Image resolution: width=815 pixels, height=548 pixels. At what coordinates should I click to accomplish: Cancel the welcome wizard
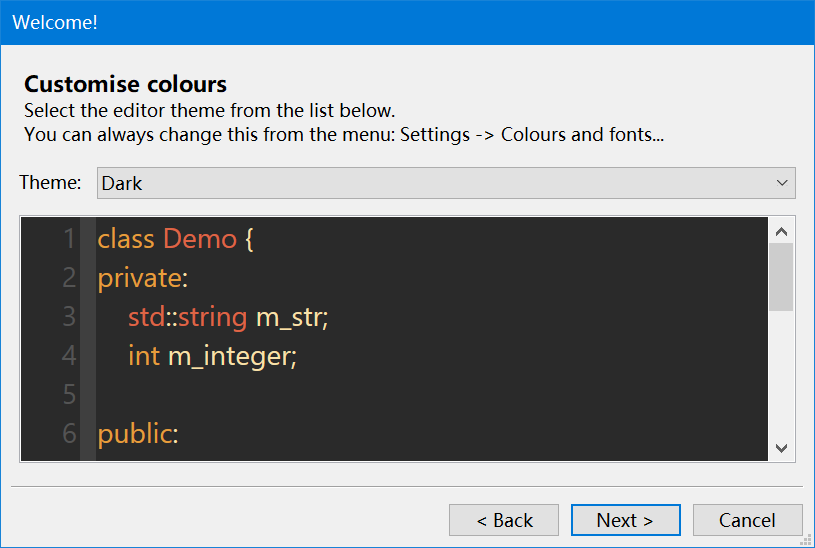747,520
